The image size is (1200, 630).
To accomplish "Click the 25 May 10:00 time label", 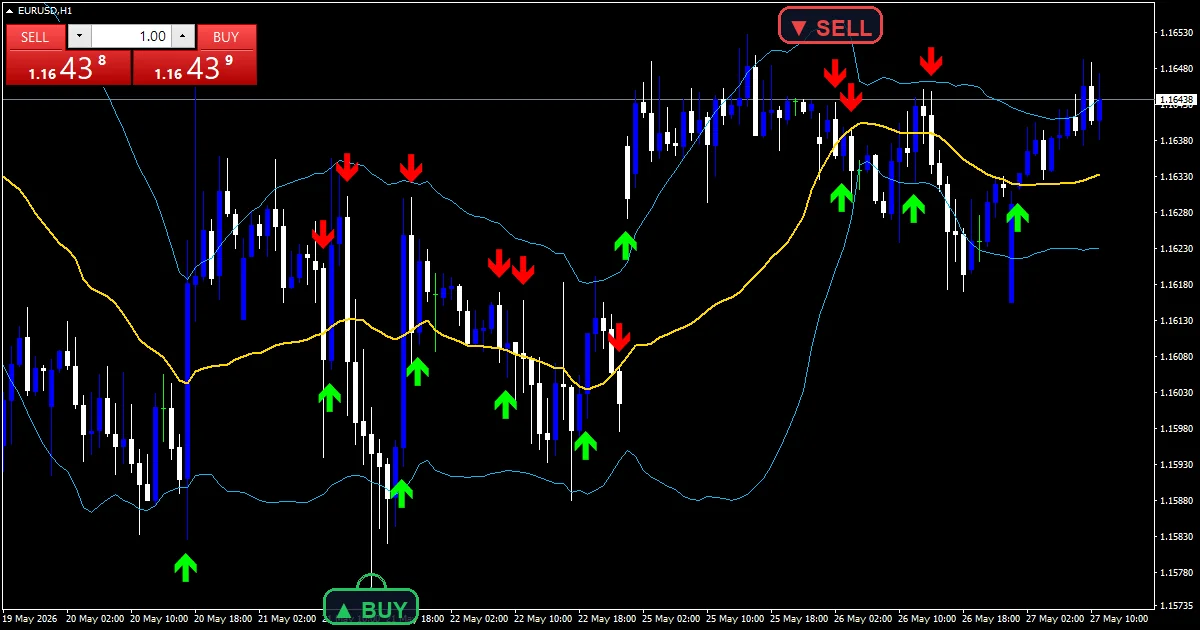I will [x=737, y=619].
